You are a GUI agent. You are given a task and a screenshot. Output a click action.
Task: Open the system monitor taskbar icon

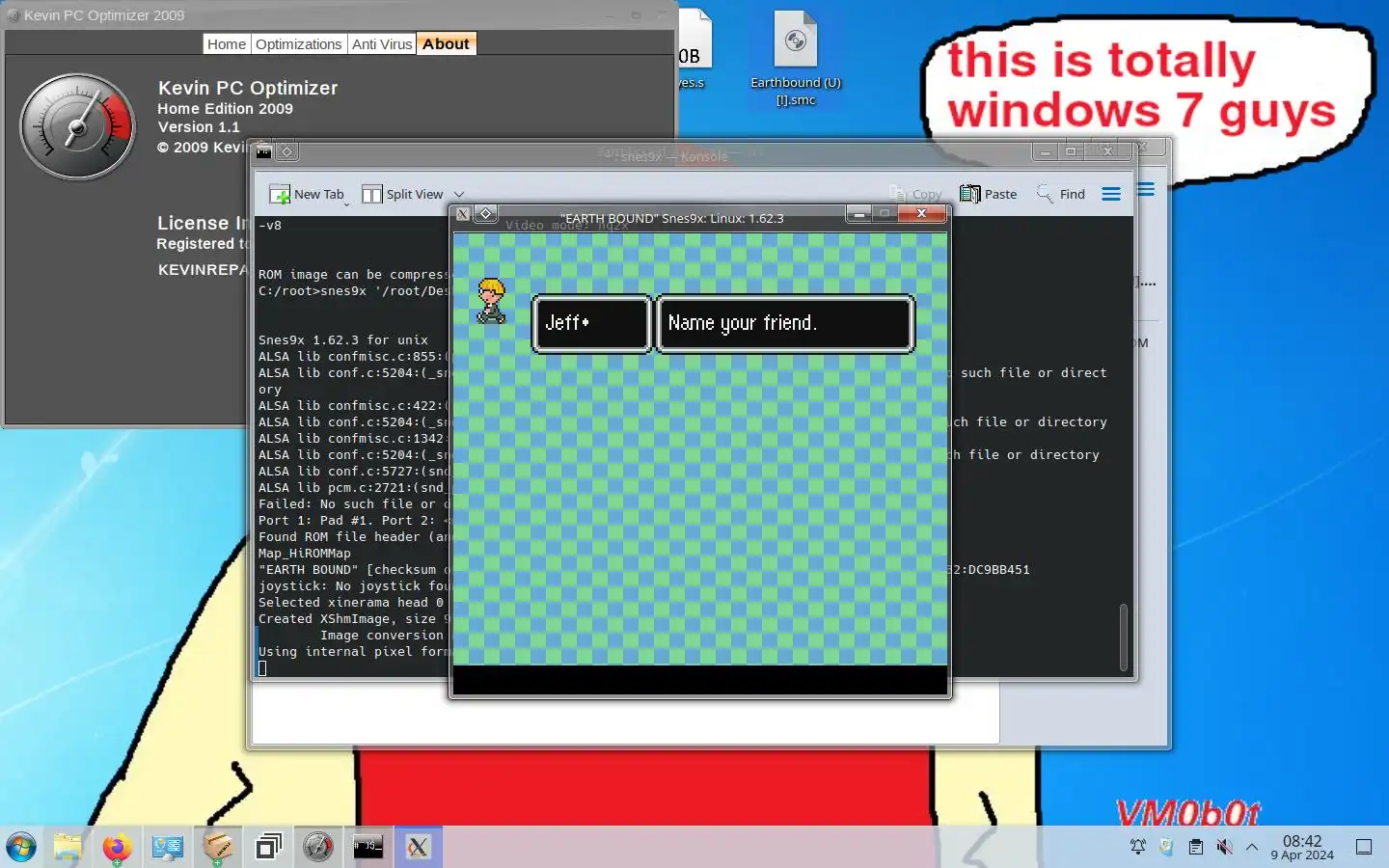[x=167, y=848]
